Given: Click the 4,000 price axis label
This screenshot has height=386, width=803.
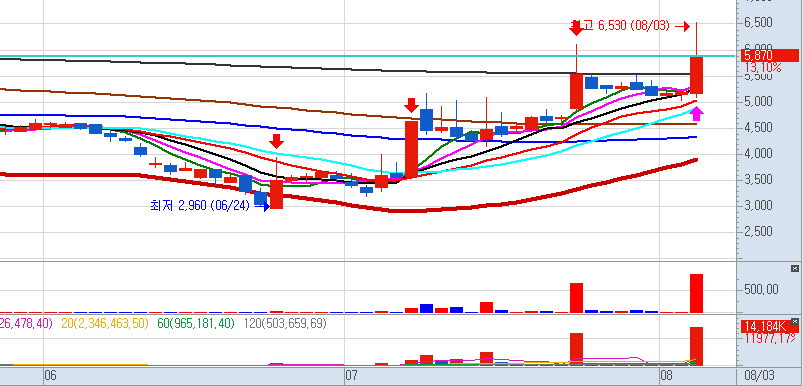Looking at the screenshot, I should click(x=758, y=154).
